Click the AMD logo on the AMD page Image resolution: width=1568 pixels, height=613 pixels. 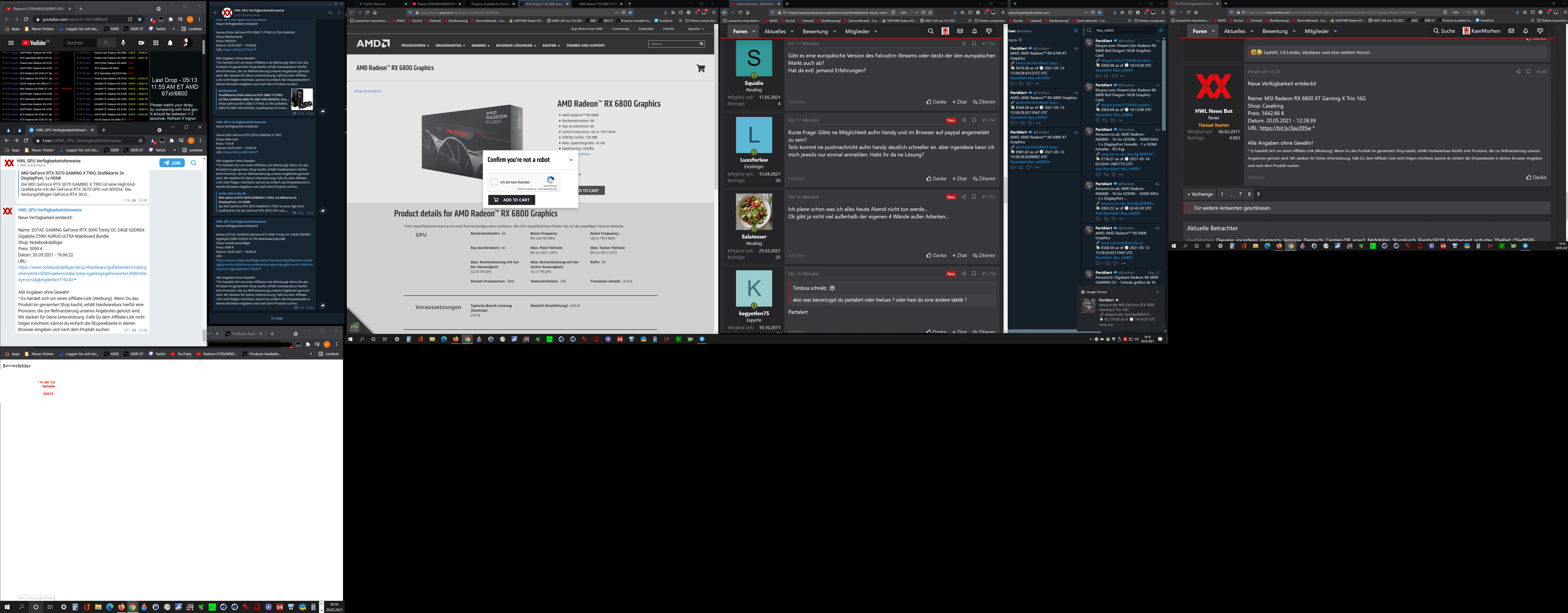pyautogui.click(x=373, y=43)
